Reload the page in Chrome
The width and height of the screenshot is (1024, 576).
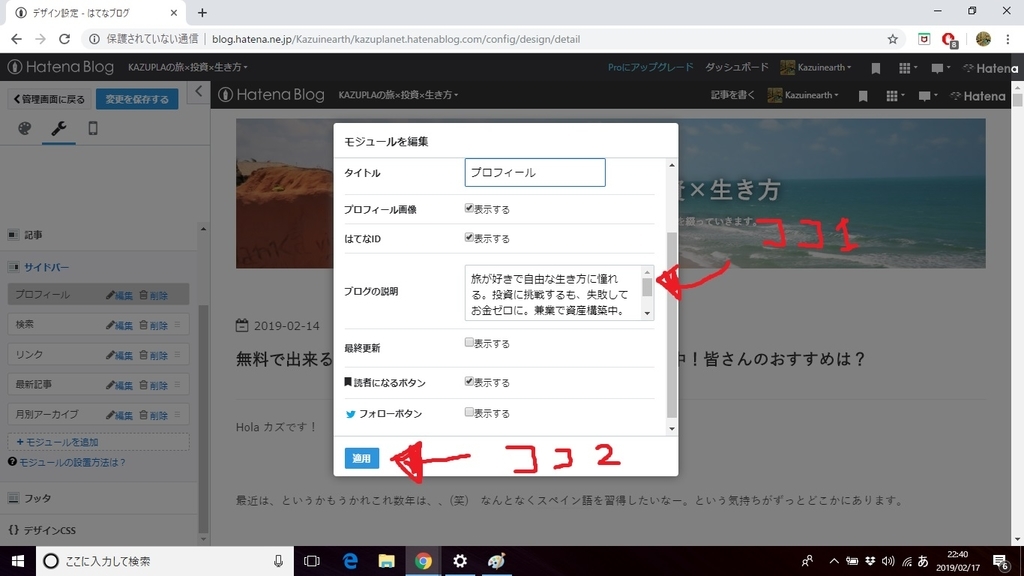[64, 39]
